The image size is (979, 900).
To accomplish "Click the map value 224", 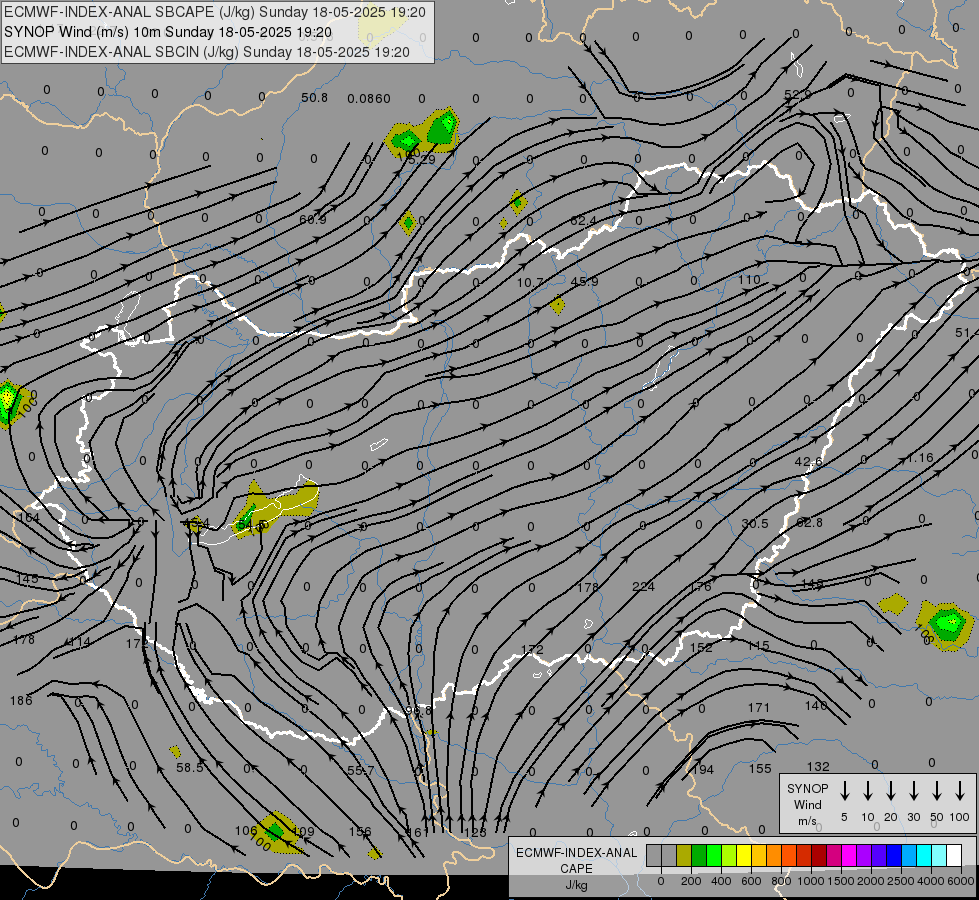I will click(643, 586).
